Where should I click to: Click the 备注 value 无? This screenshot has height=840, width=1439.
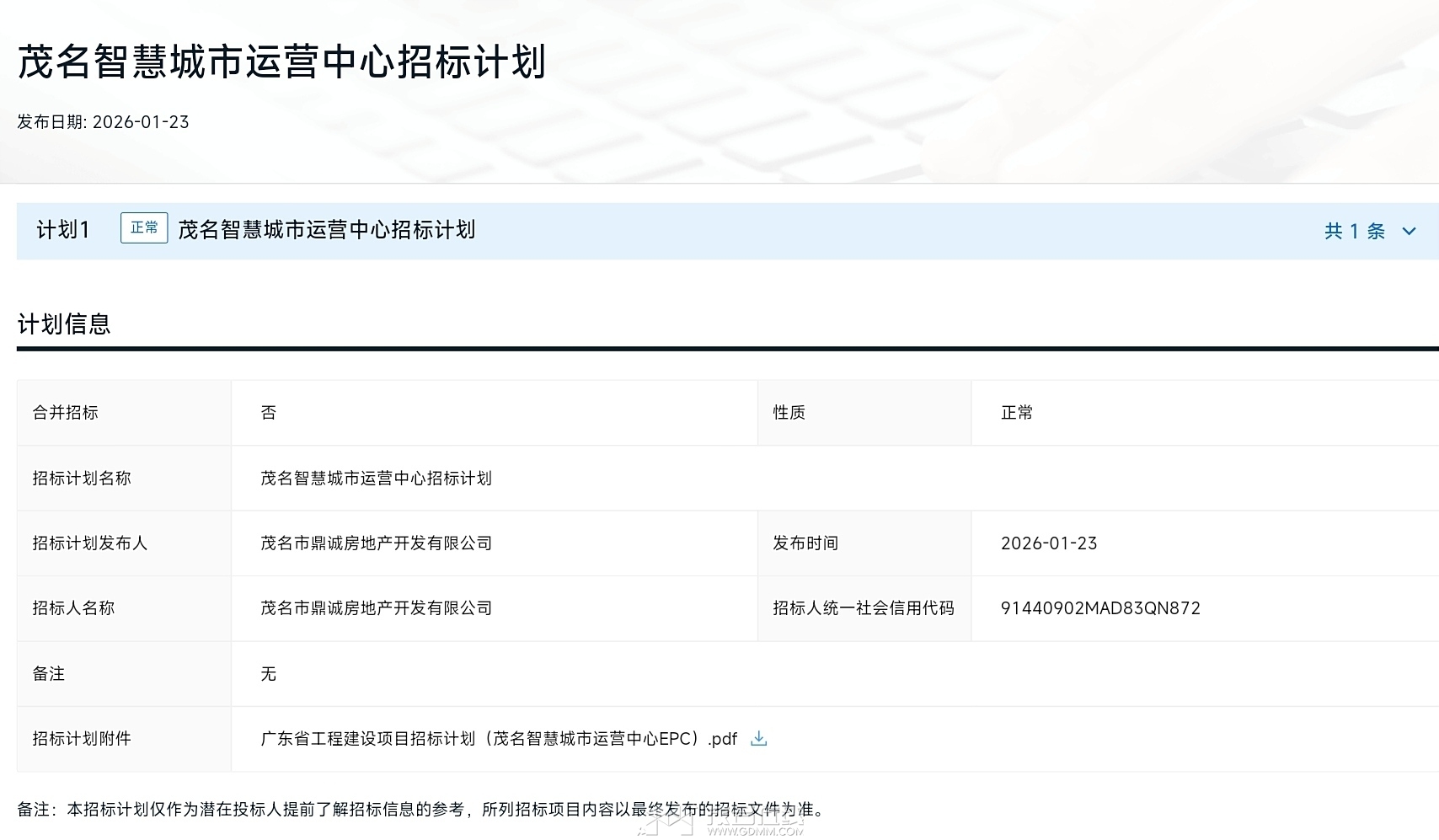269,674
